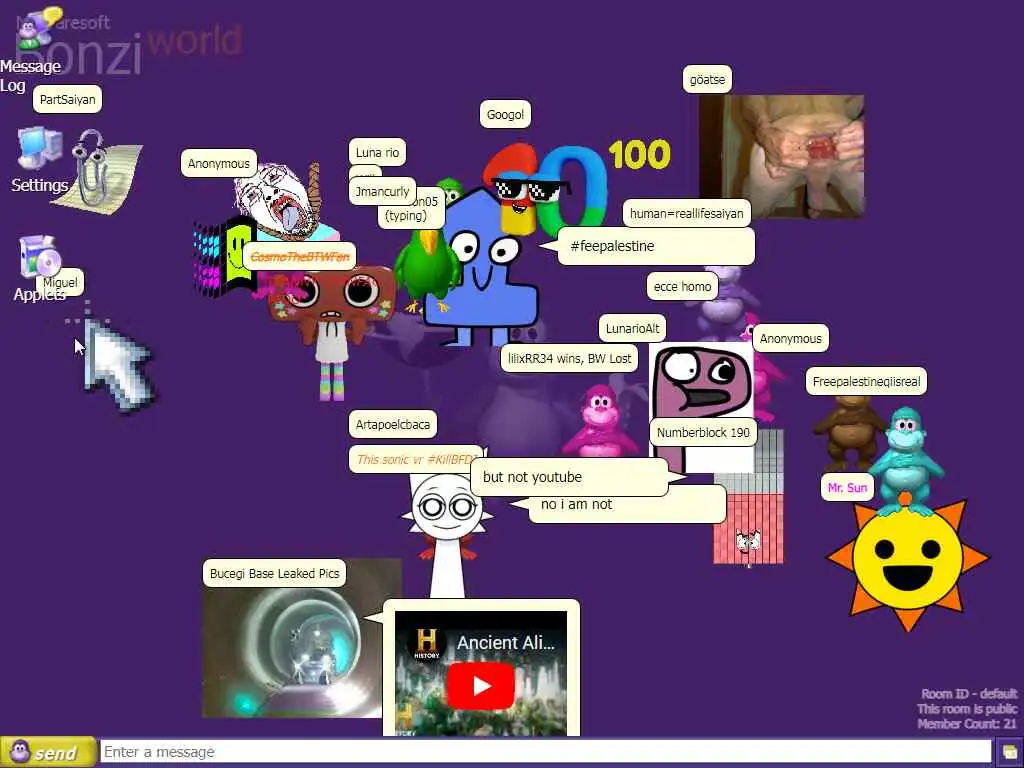Viewport: 1024px width, 768px height.
Task: Click the PartSaiyan name tag
Action: point(67,99)
